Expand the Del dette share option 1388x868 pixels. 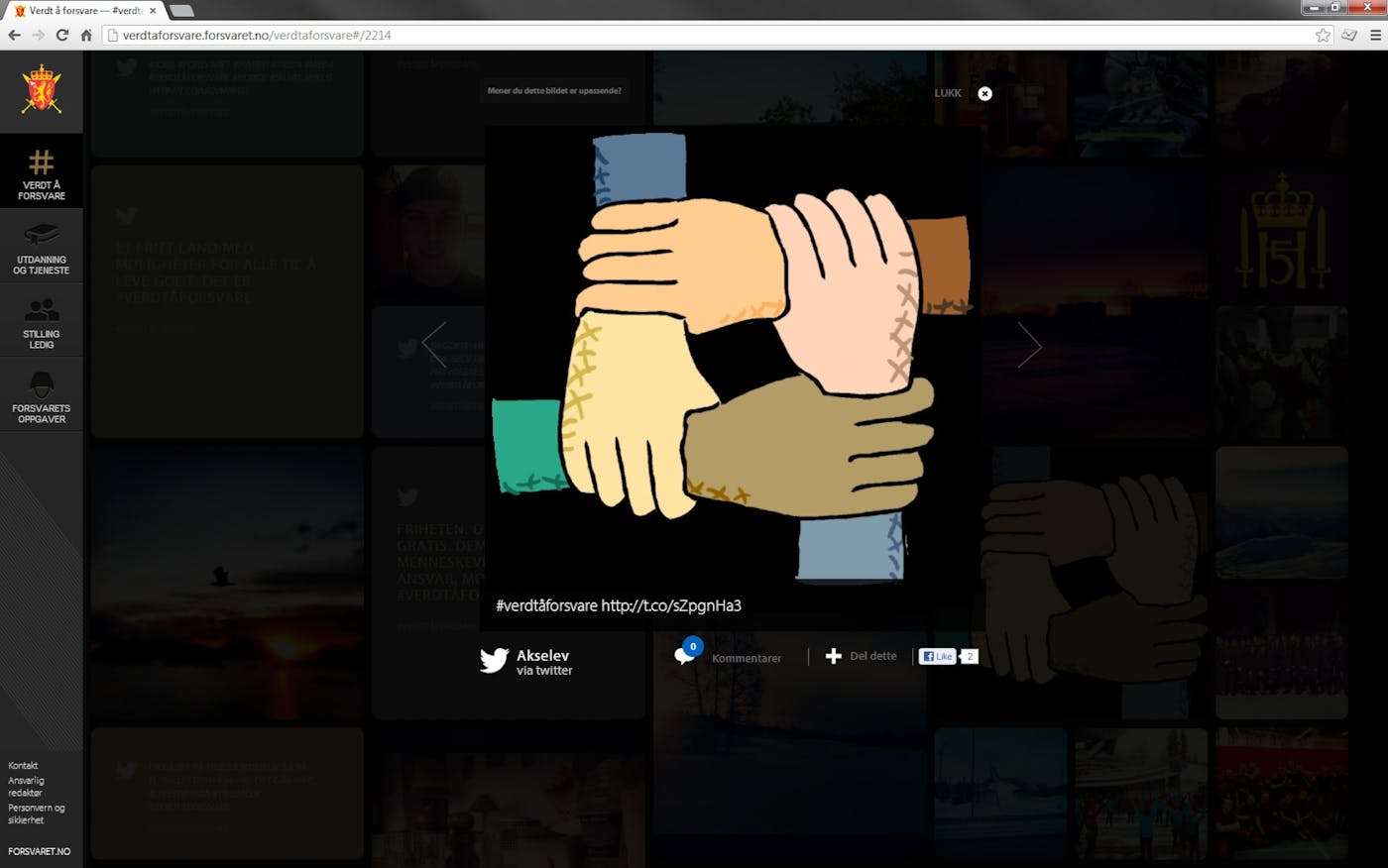(x=861, y=656)
